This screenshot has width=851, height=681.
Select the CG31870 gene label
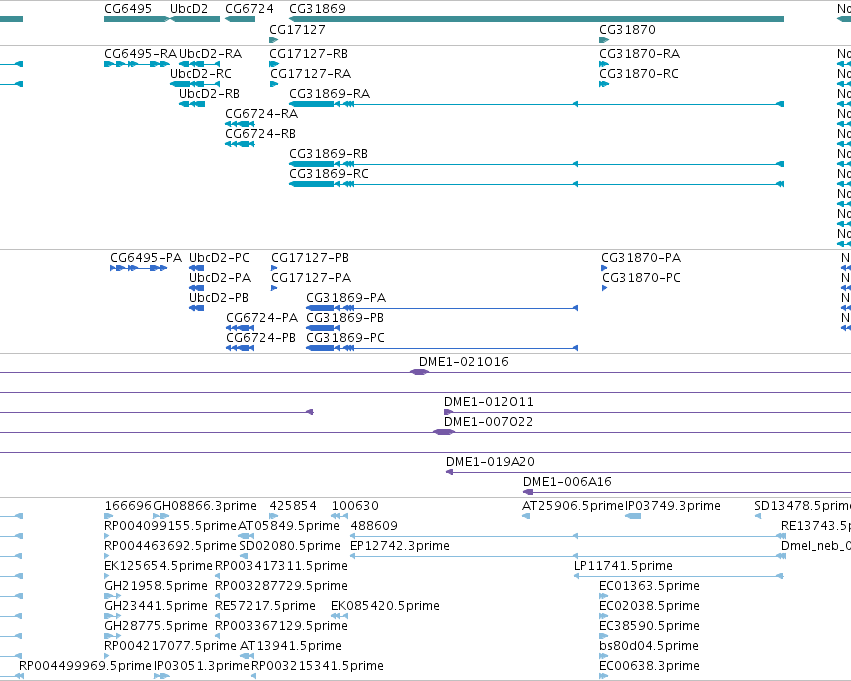point(627,30)
